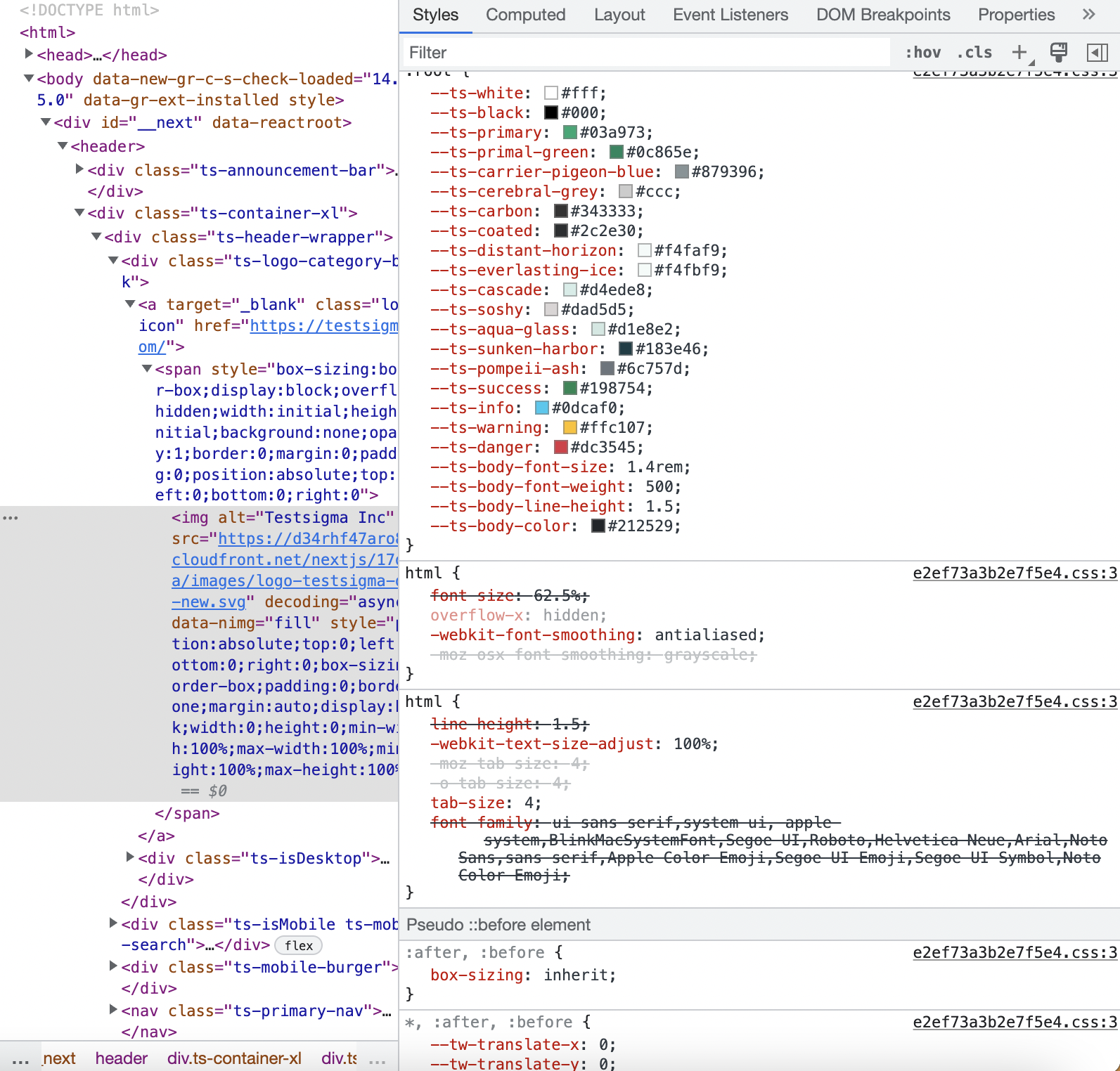1120x1071 pixels.
Task: Click the --ts-info color swatch
Action: pyautogui.click(x=542, y=408)
